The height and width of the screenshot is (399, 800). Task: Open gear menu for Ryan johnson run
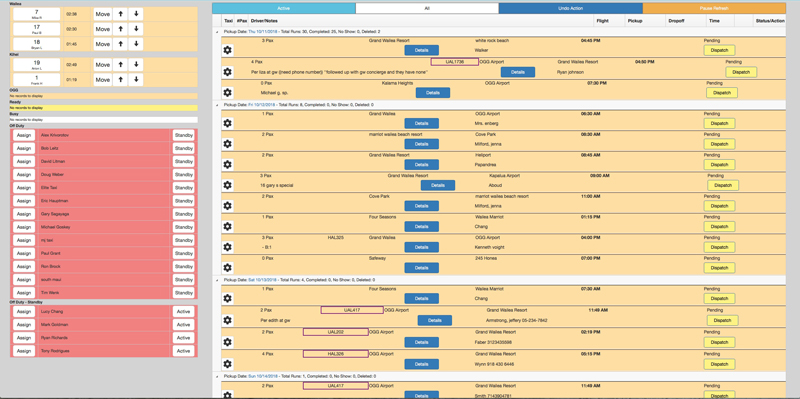click(228, 72)
